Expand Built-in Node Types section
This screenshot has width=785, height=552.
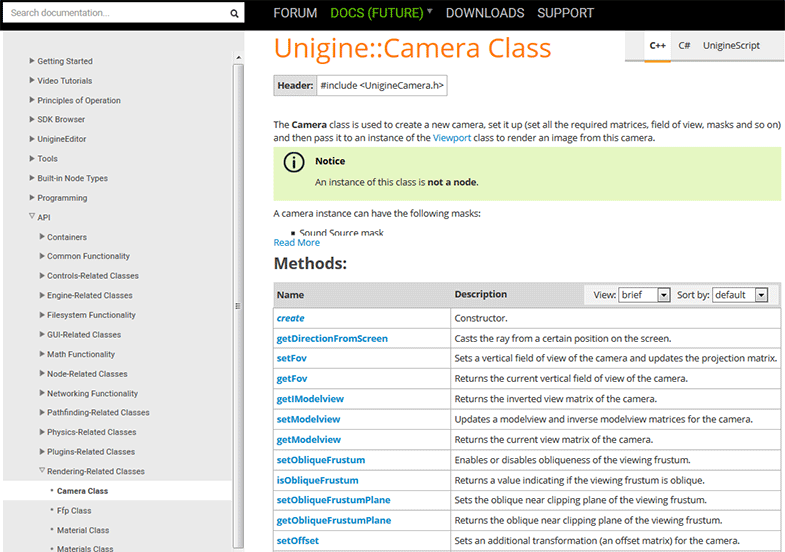pyautogui.click(x=32, y=178)
